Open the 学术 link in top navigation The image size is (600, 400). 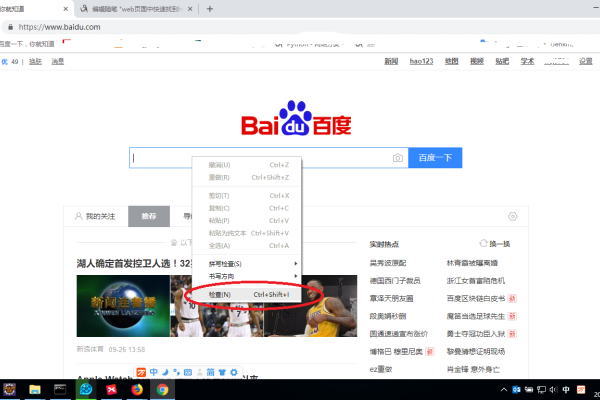pos(527,61)
